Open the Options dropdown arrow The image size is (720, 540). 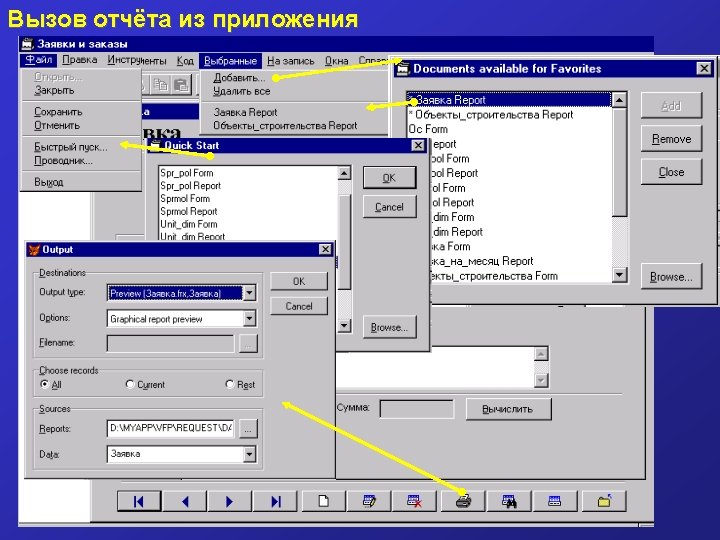click(249, 318)
